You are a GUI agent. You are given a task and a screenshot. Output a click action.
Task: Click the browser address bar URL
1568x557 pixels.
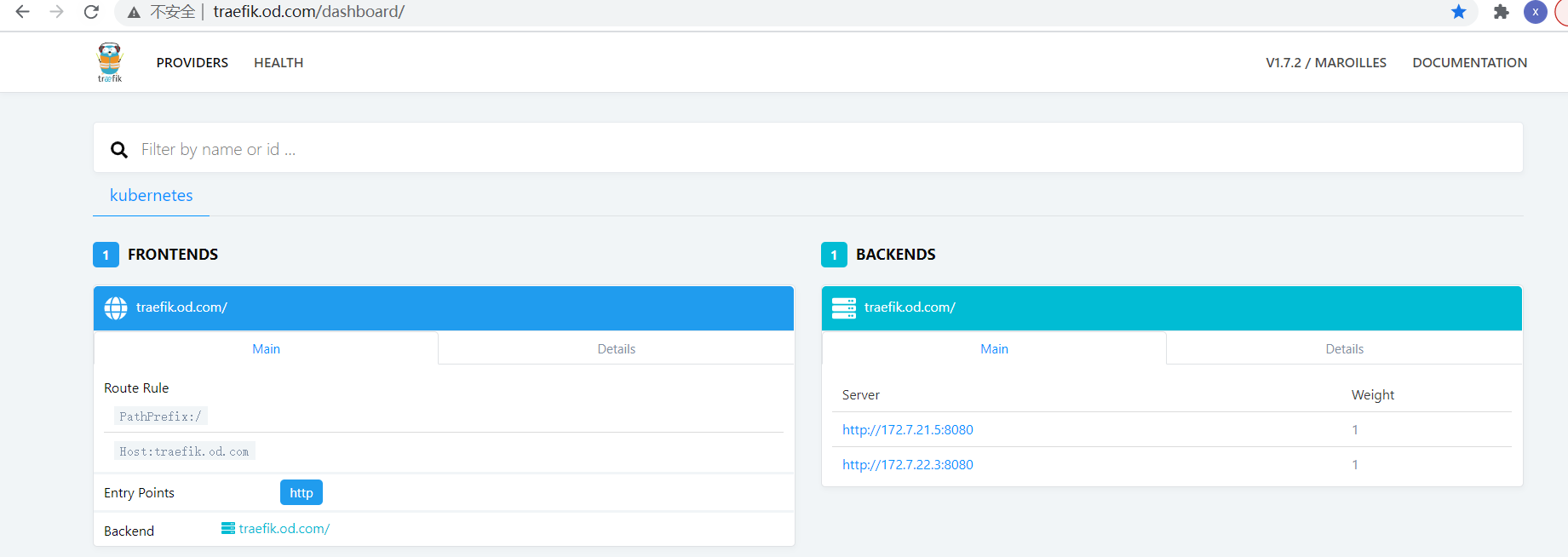[x=309, y=12]
